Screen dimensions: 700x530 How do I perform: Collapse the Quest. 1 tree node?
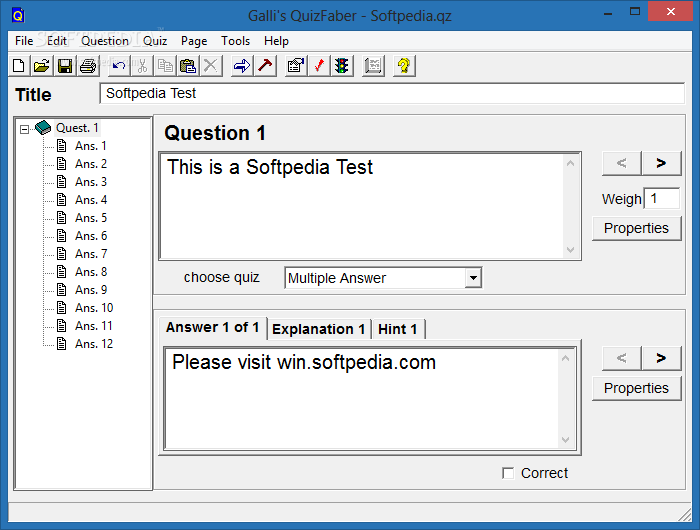point(25,129)
